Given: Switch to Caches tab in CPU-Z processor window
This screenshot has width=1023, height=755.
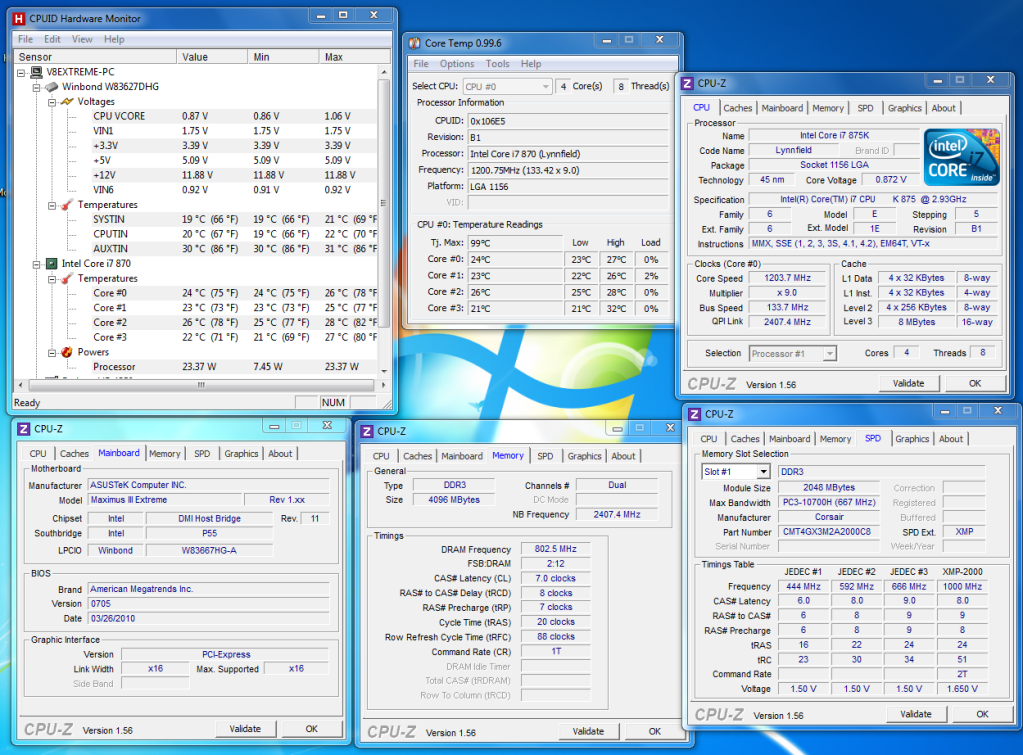Looking at the screenshot, I should pos(737,108).
